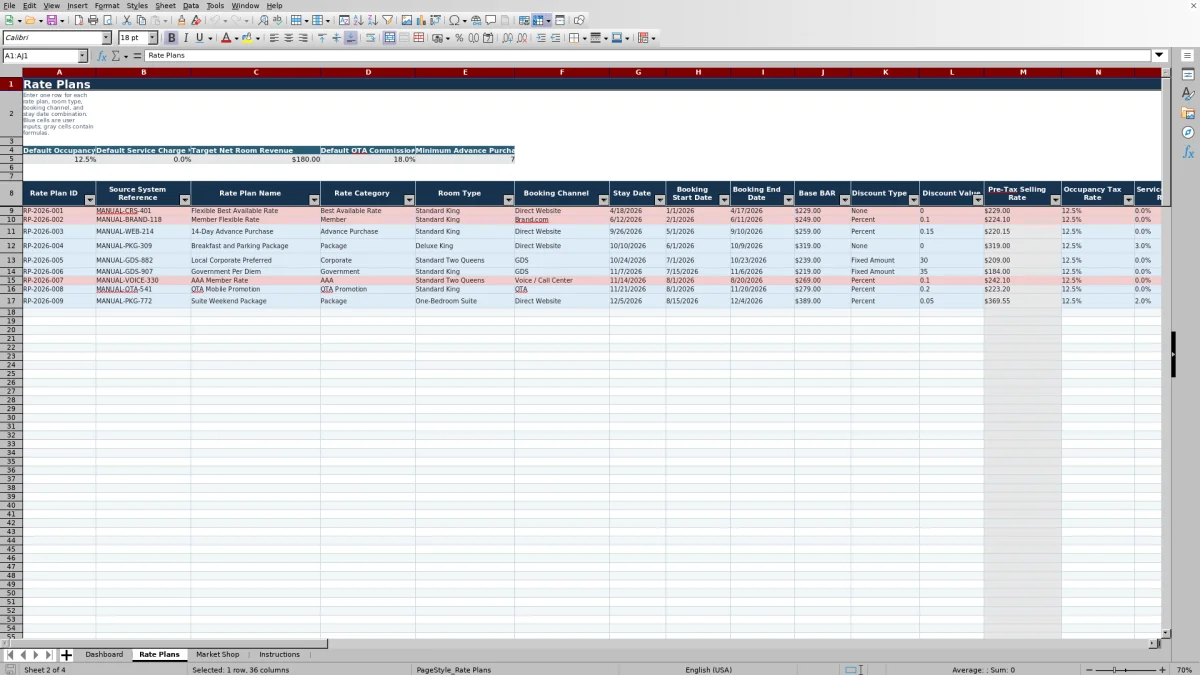Click the Sort Ascending icon

pos(358,20)
